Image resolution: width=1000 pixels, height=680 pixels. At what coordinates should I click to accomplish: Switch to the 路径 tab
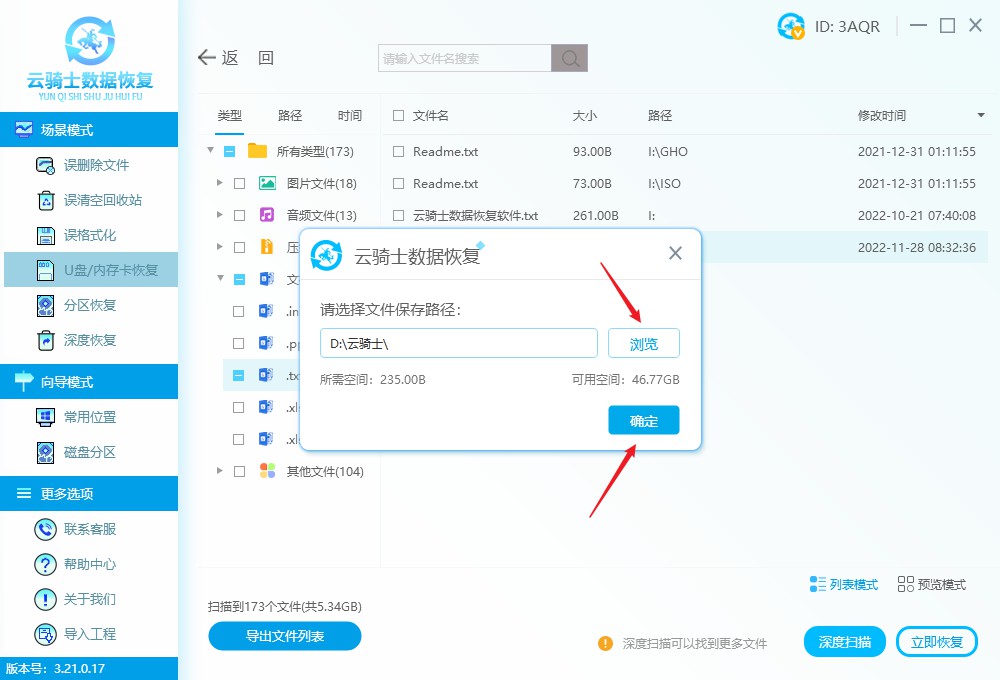click(x=289, y=115)
